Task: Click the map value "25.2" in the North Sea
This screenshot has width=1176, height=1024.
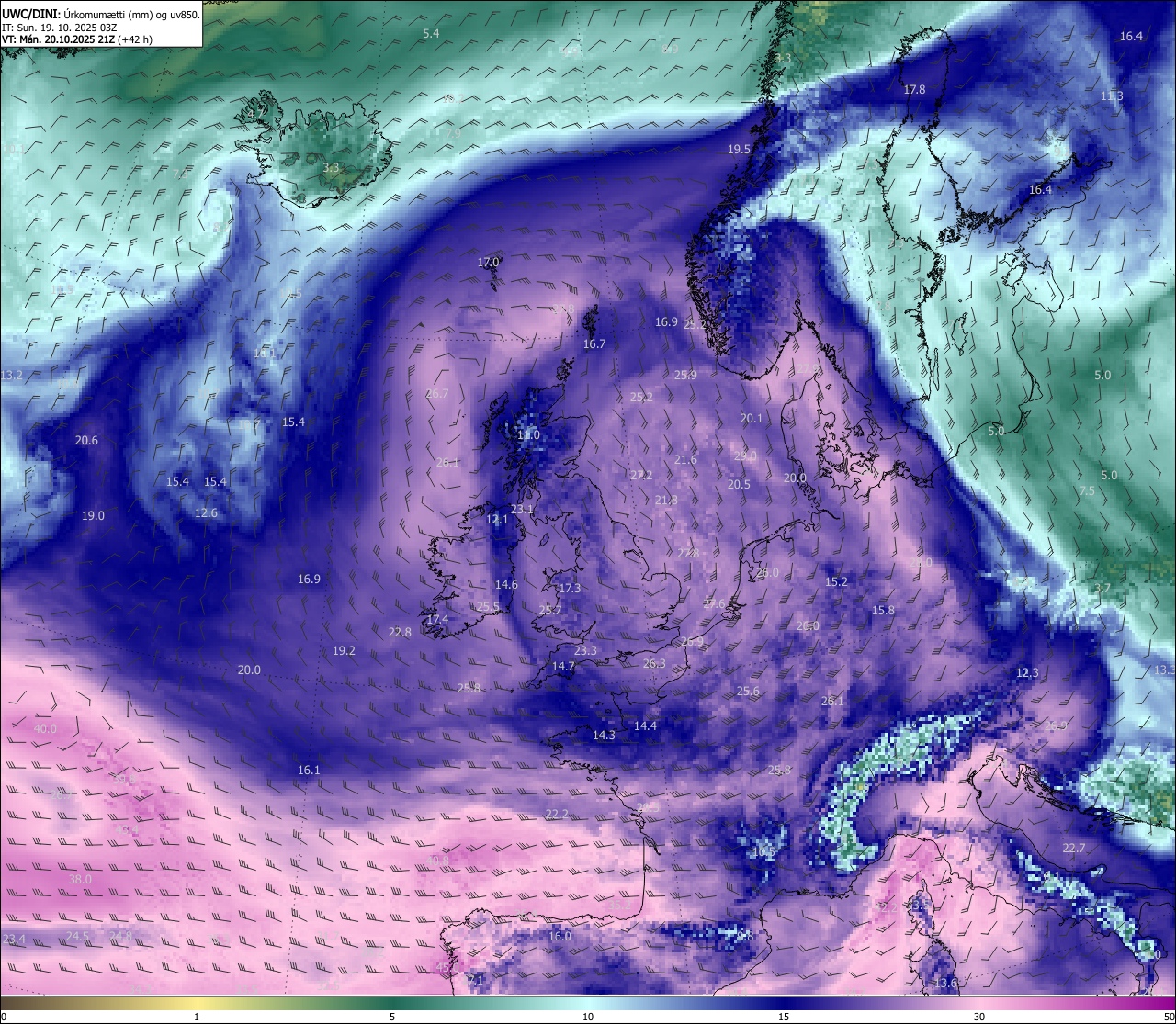Action: (641, 398)
